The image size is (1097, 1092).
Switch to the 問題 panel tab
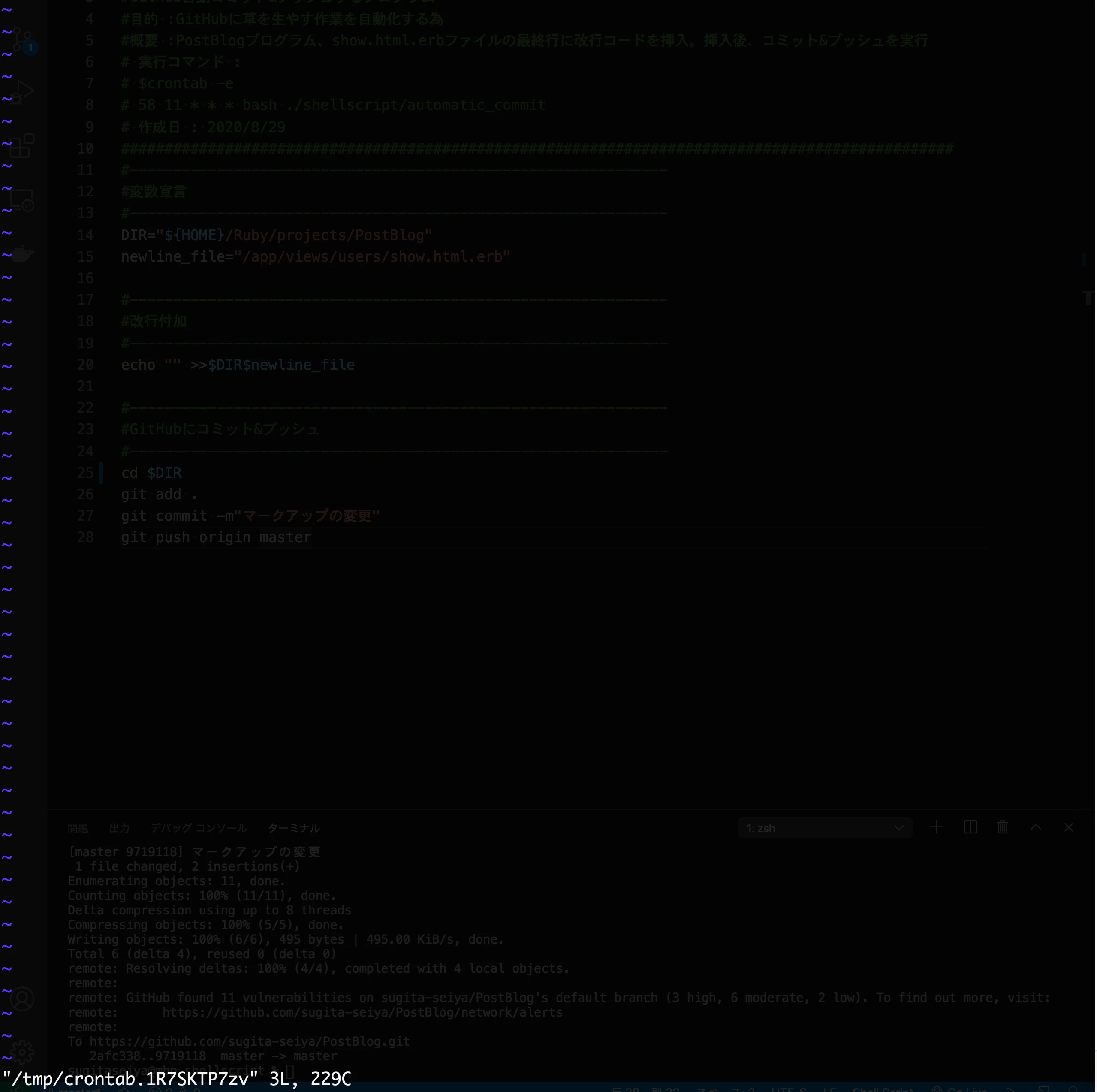78,829
